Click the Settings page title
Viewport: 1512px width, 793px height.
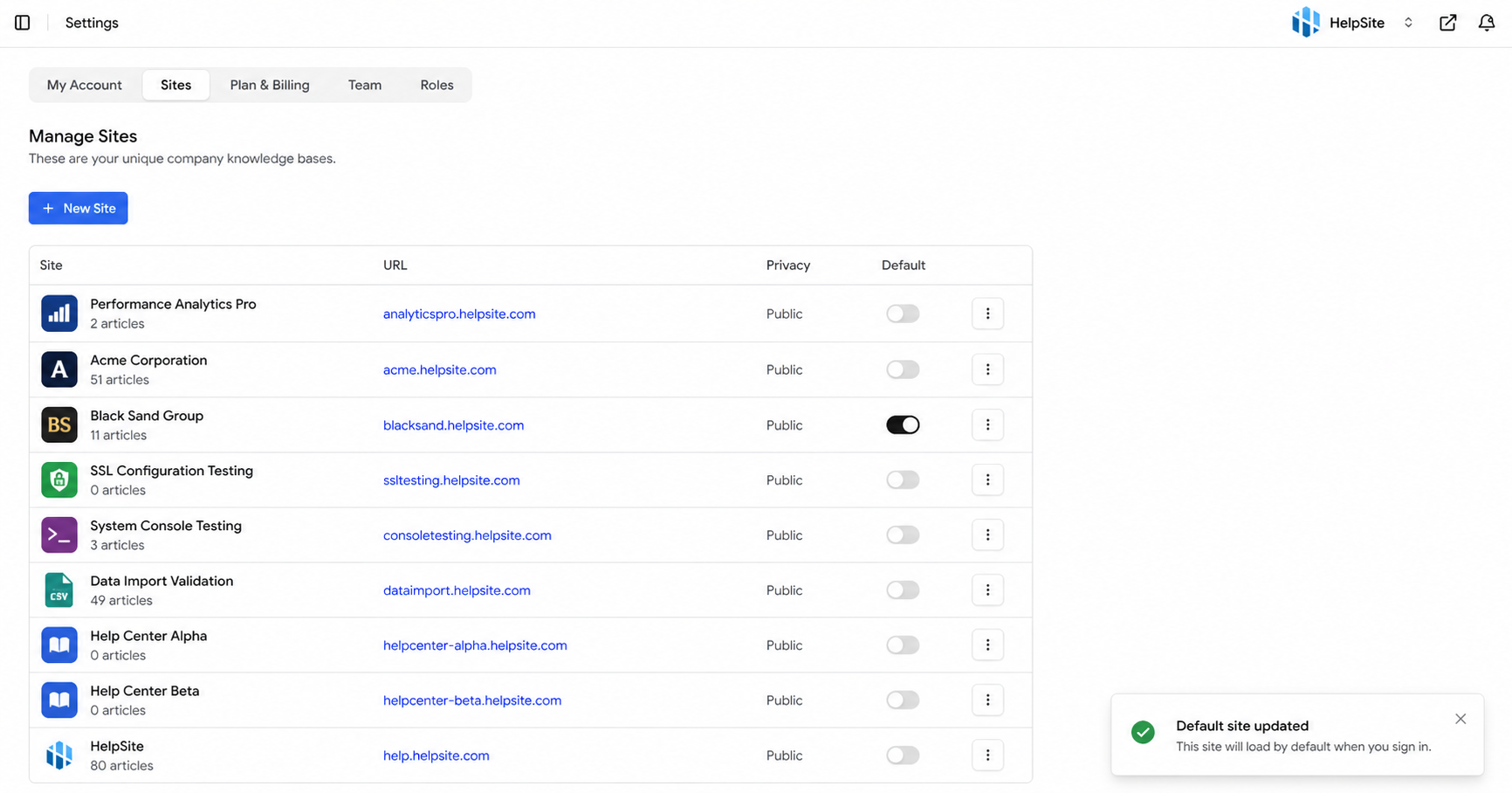click(92, 23)
